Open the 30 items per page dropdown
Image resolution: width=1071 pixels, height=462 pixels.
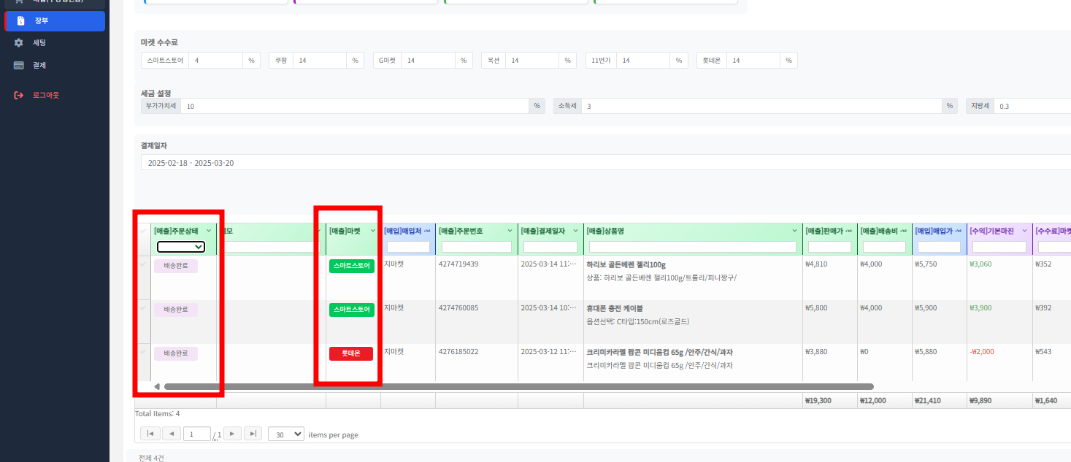tap(286, 433)
